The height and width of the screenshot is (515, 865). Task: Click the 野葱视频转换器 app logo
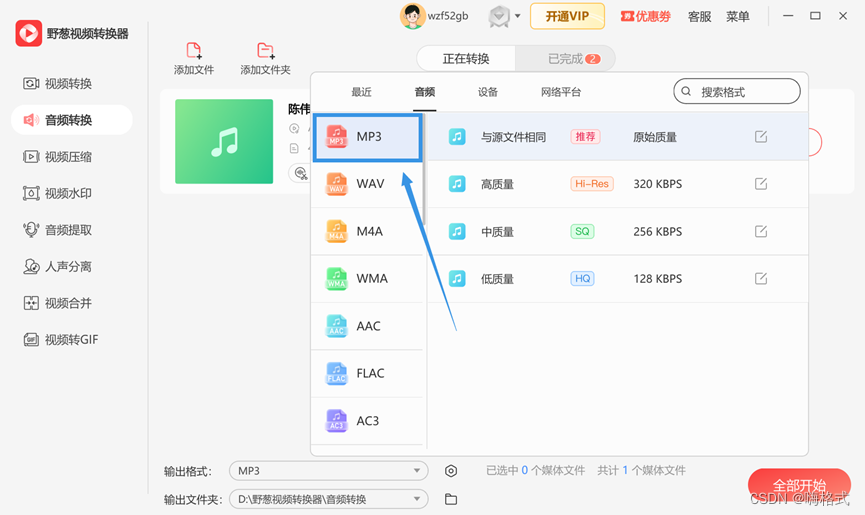coord(29,33)
